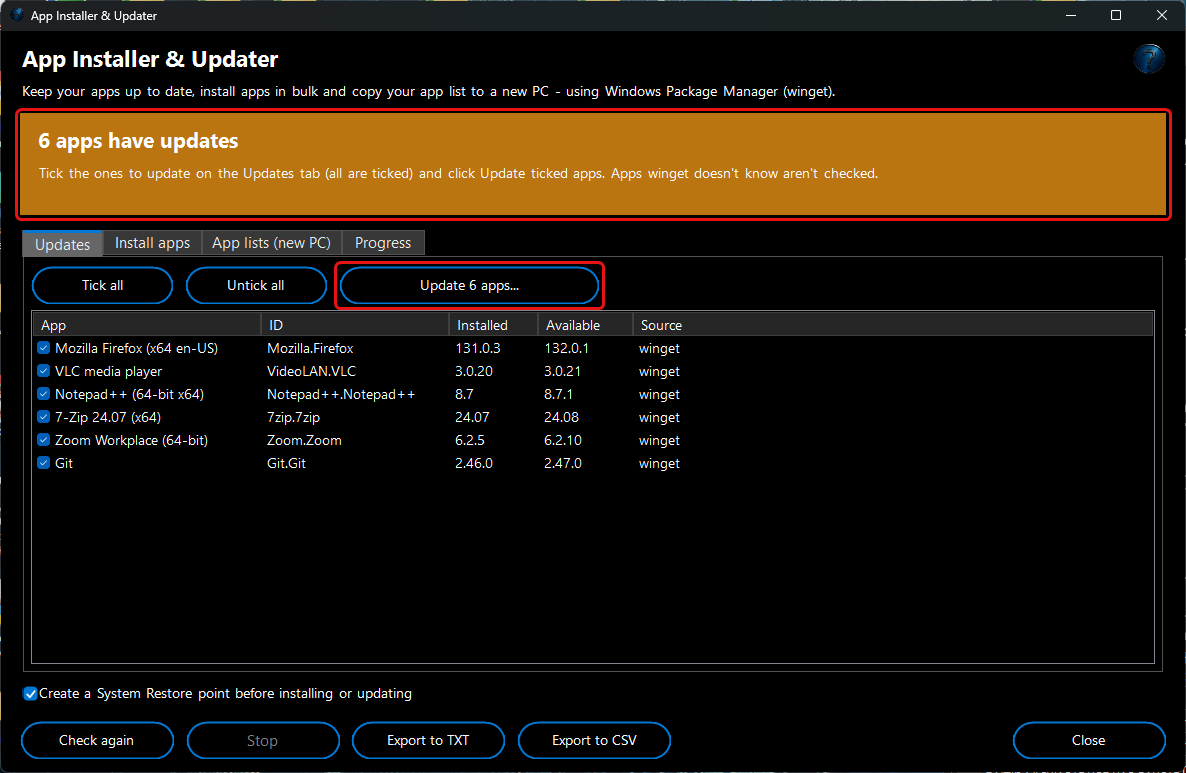Click installed version 2.46.0
The height and width of the screenshot is (773, 1186).
[x=474, y=463]
